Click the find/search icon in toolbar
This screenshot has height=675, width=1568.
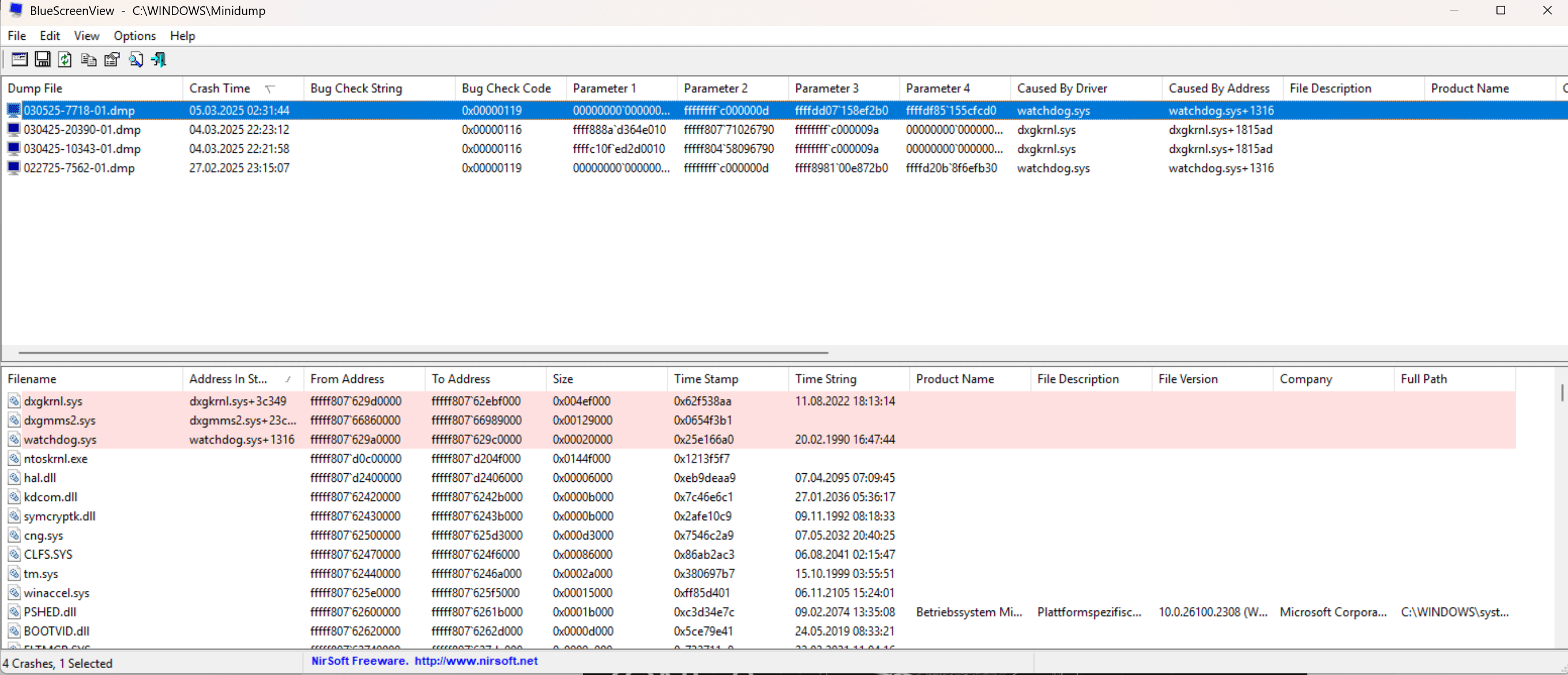click(135, 59)
